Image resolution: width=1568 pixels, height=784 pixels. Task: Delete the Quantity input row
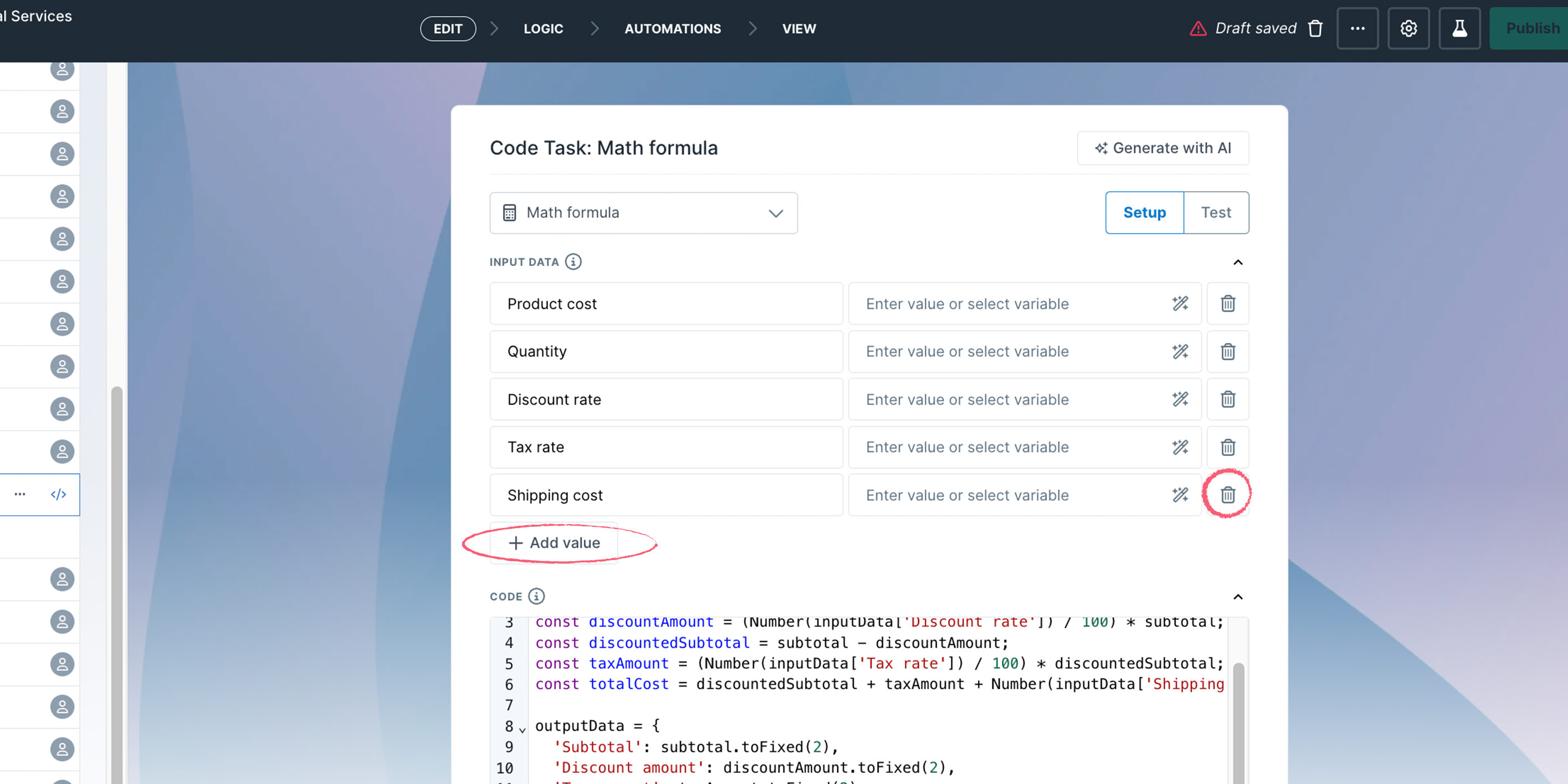(x=1228, y=351)
